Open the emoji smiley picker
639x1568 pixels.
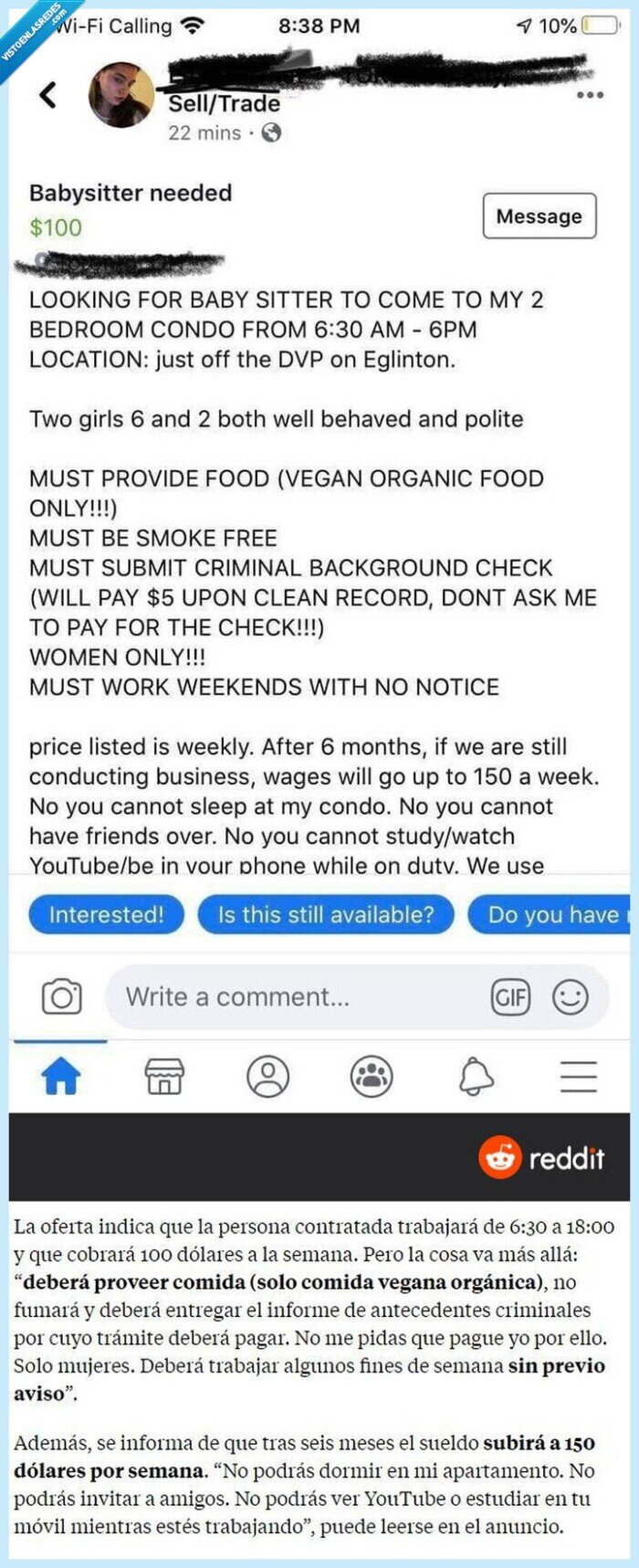click(x=571, y=996)
